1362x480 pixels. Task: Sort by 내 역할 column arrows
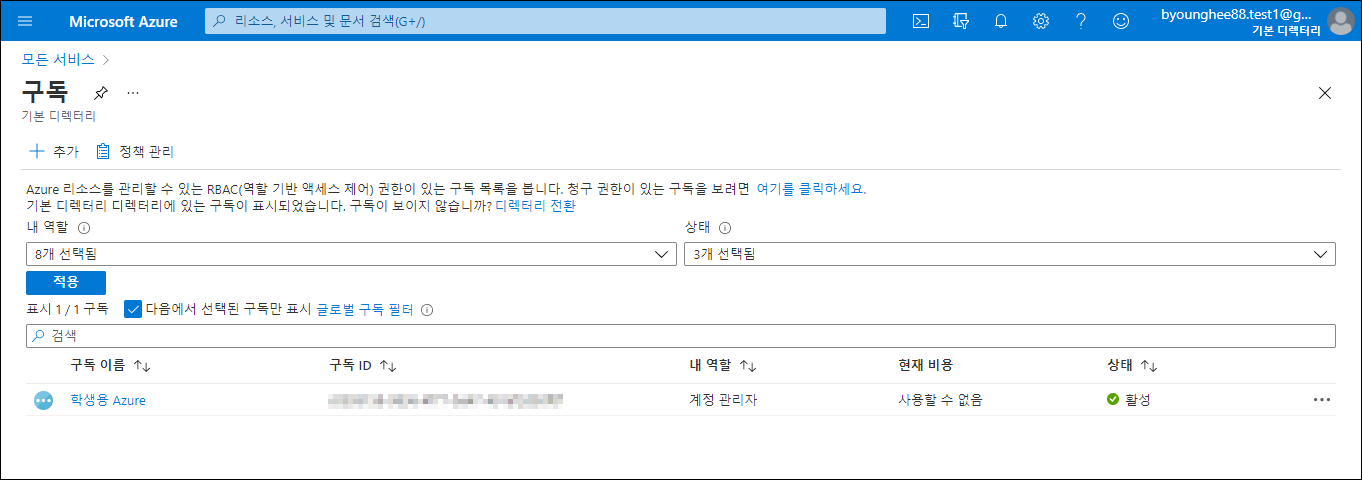747,366
